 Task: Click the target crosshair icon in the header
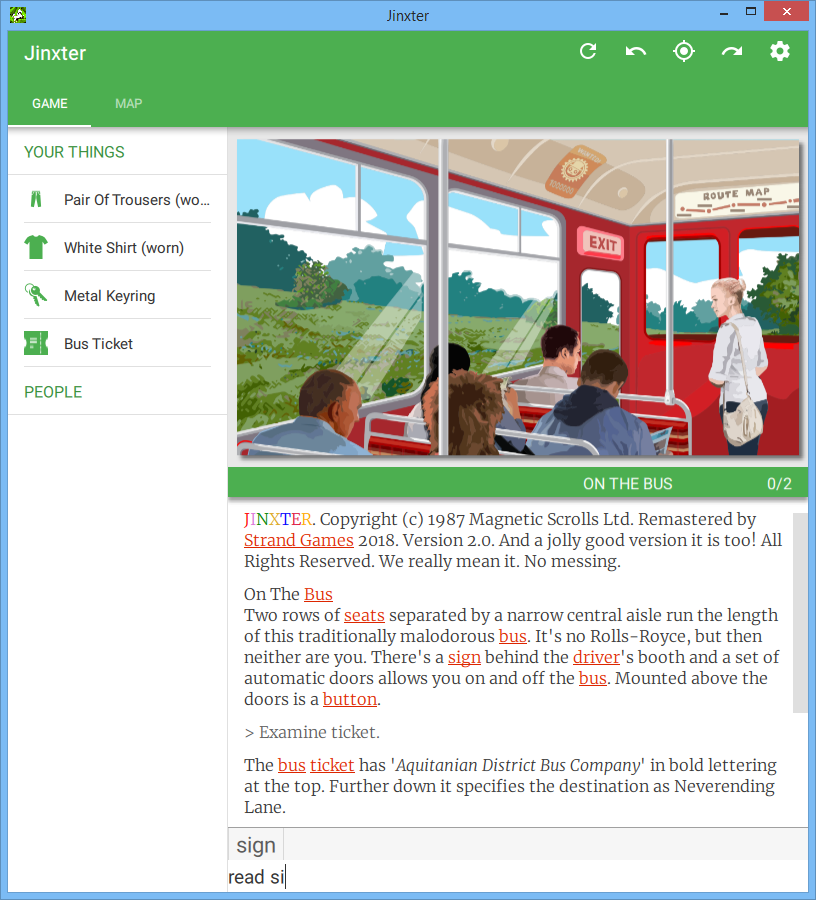pos(683,52)
